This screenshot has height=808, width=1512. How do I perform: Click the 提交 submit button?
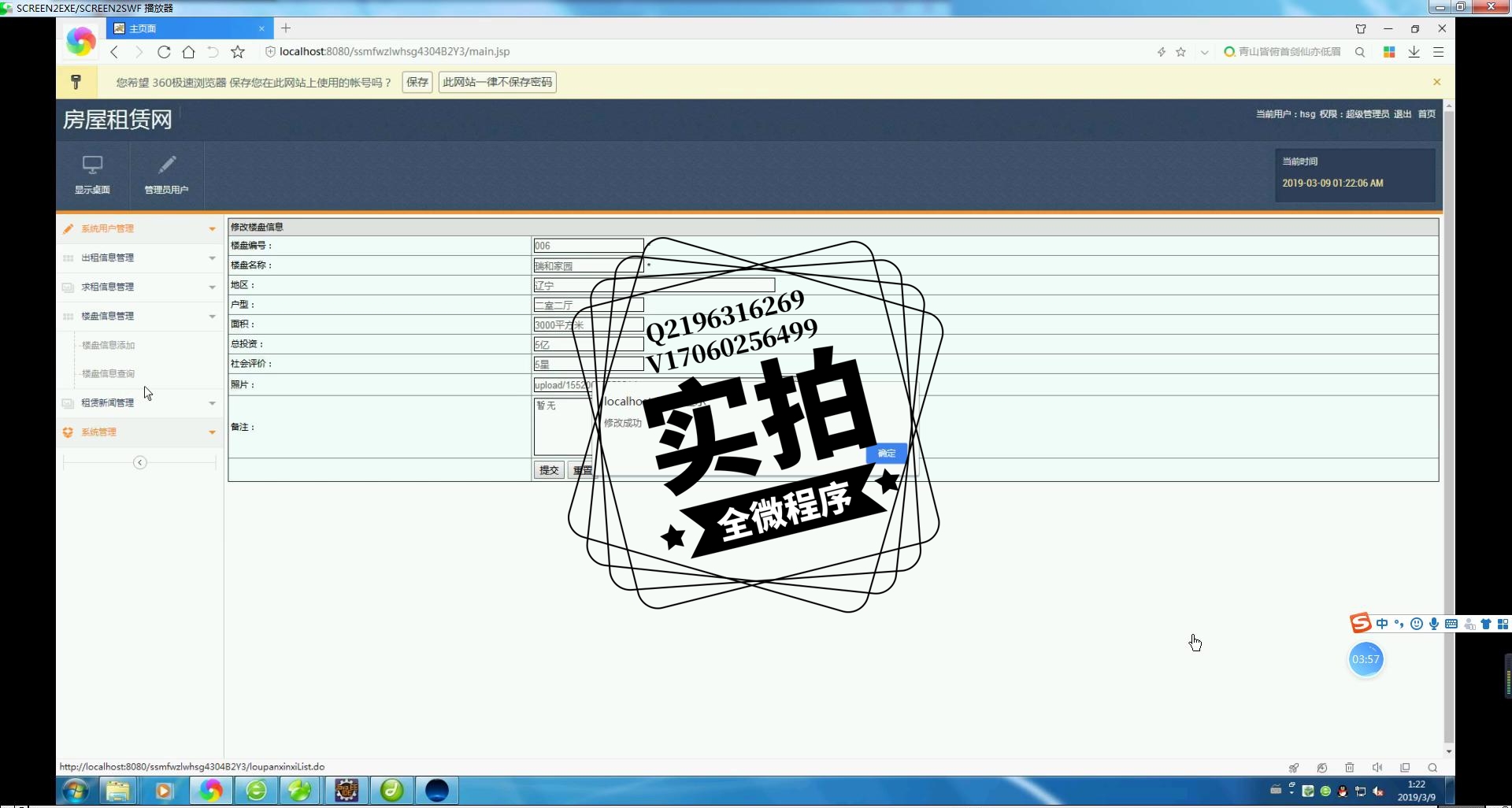(x=549, y=470)
